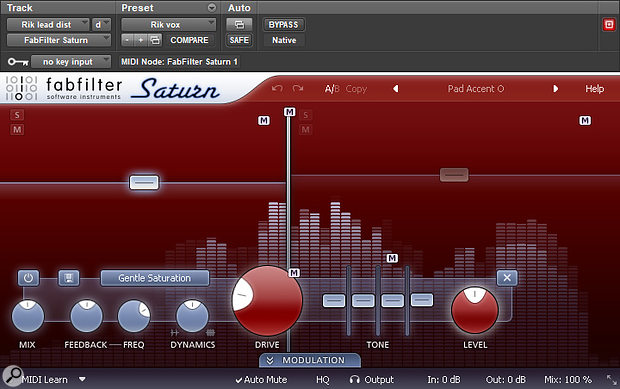
Task: Solo the right band with S button
Action: click(305, 115)
